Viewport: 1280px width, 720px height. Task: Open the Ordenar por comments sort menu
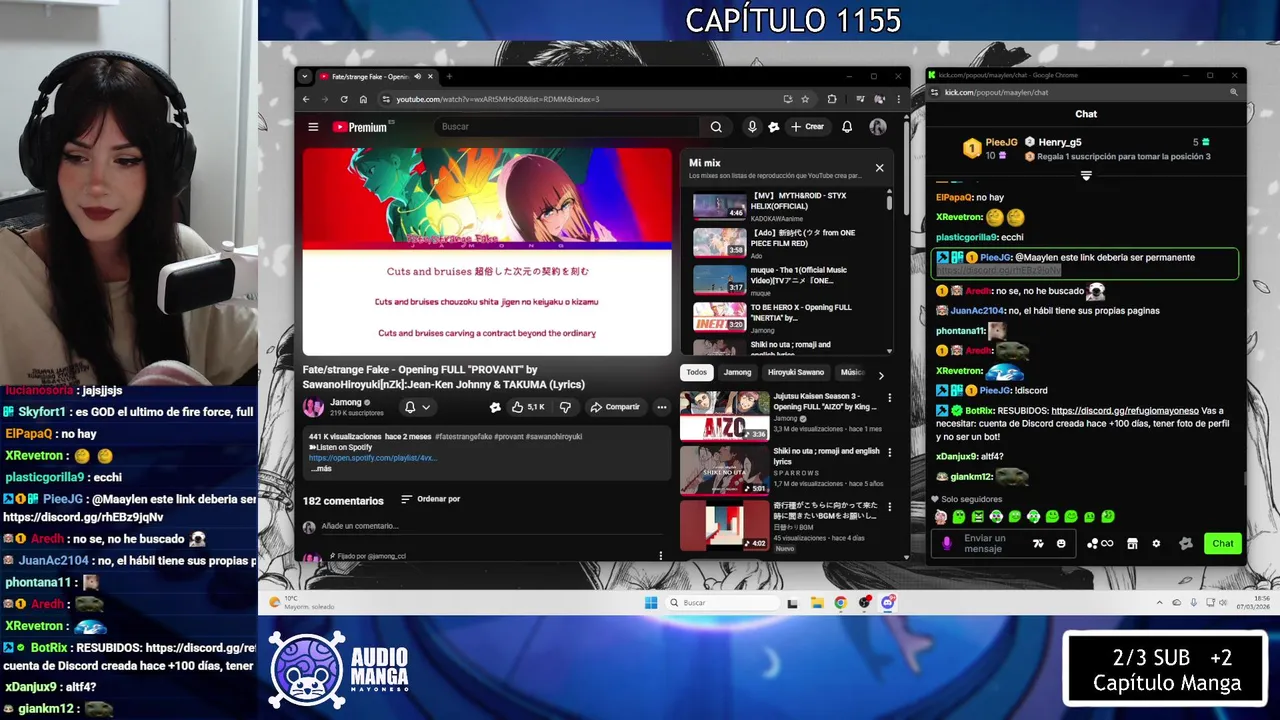[x=430, y=499]
